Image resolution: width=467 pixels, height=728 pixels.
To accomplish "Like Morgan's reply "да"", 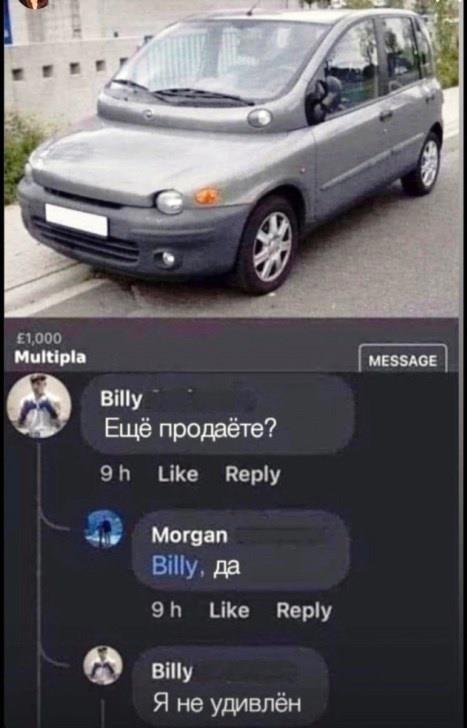I will click(229, 610).
